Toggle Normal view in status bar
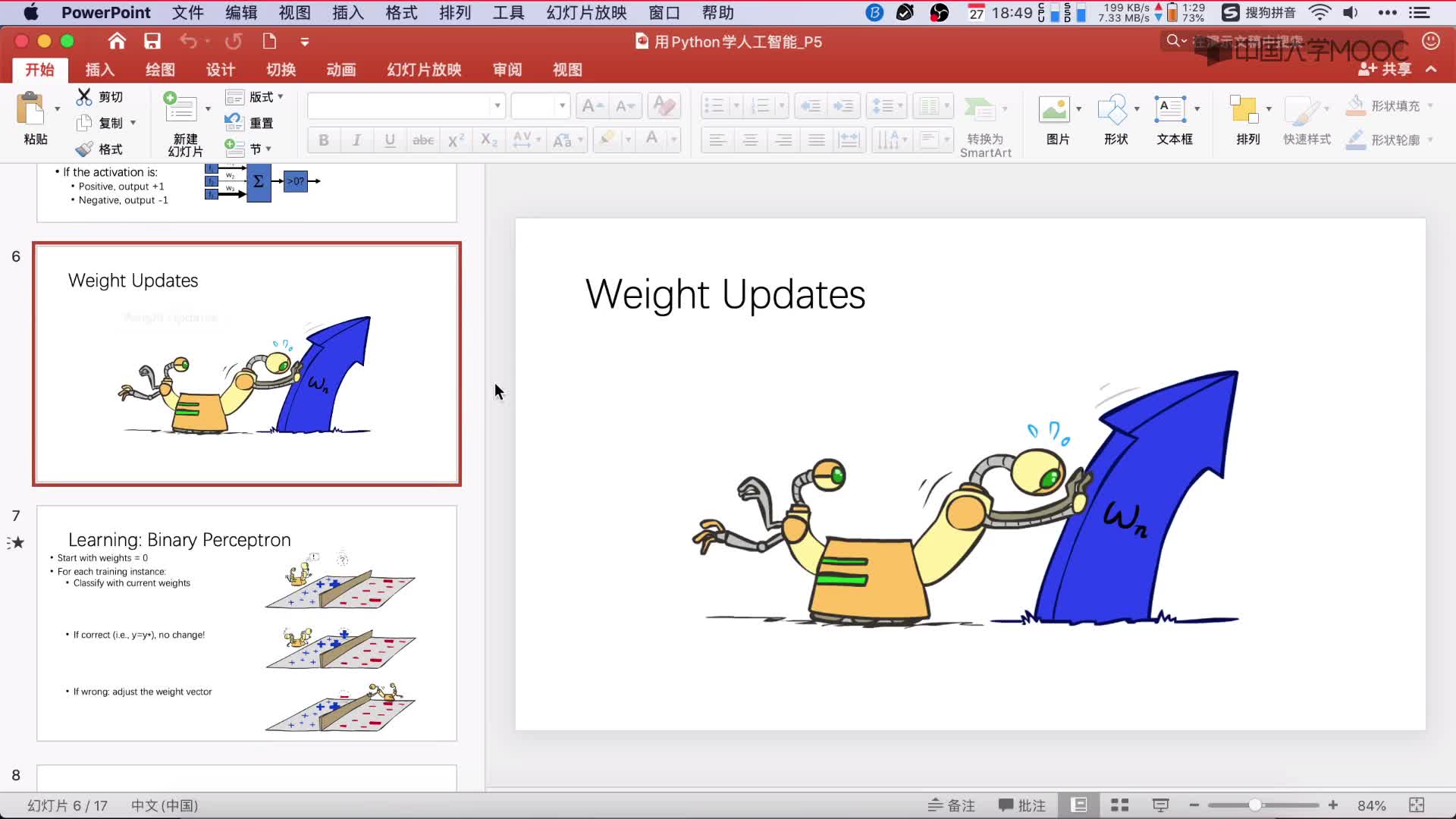The width and height of the screenshot is (1456, 819). tap(1078, 805)
